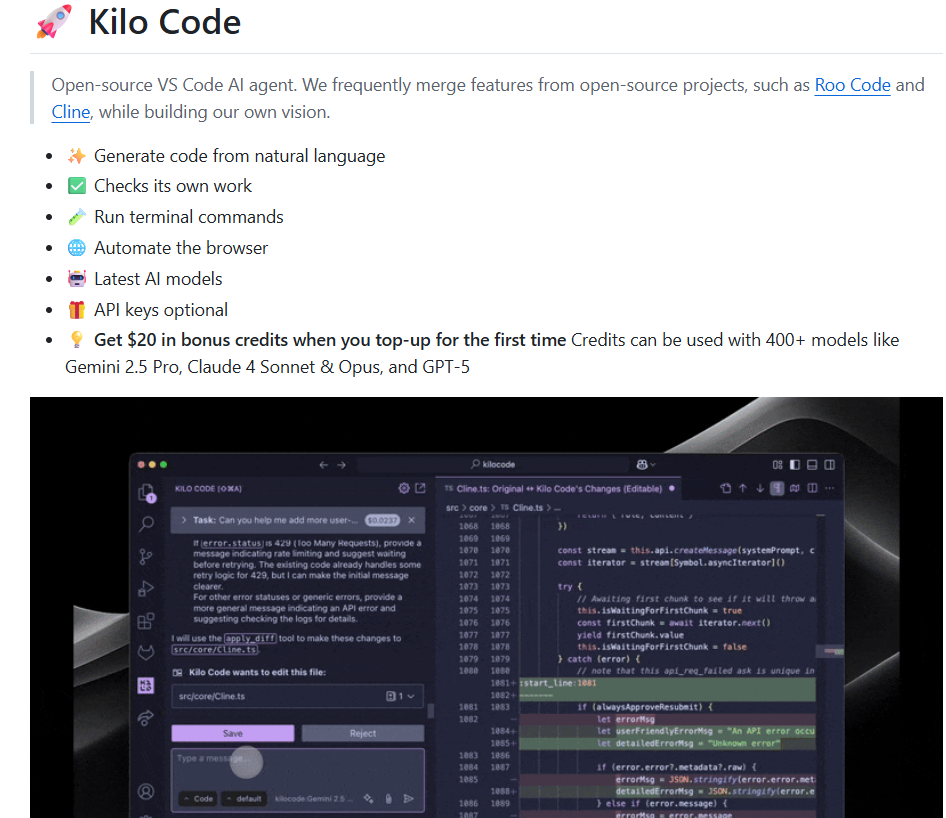Open the Code mode selector
946x818 pixels.
coord(198,799)
